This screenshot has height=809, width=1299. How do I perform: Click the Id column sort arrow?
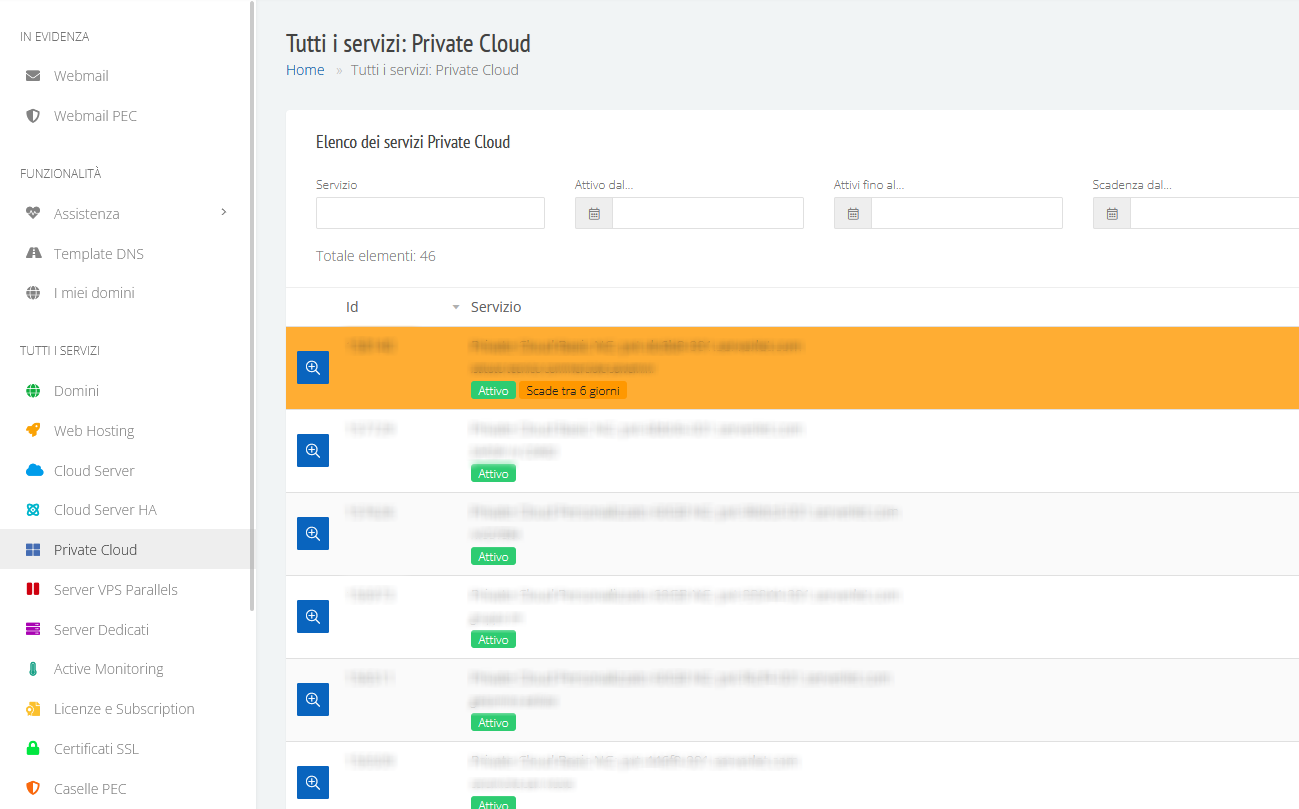[456, 308]
